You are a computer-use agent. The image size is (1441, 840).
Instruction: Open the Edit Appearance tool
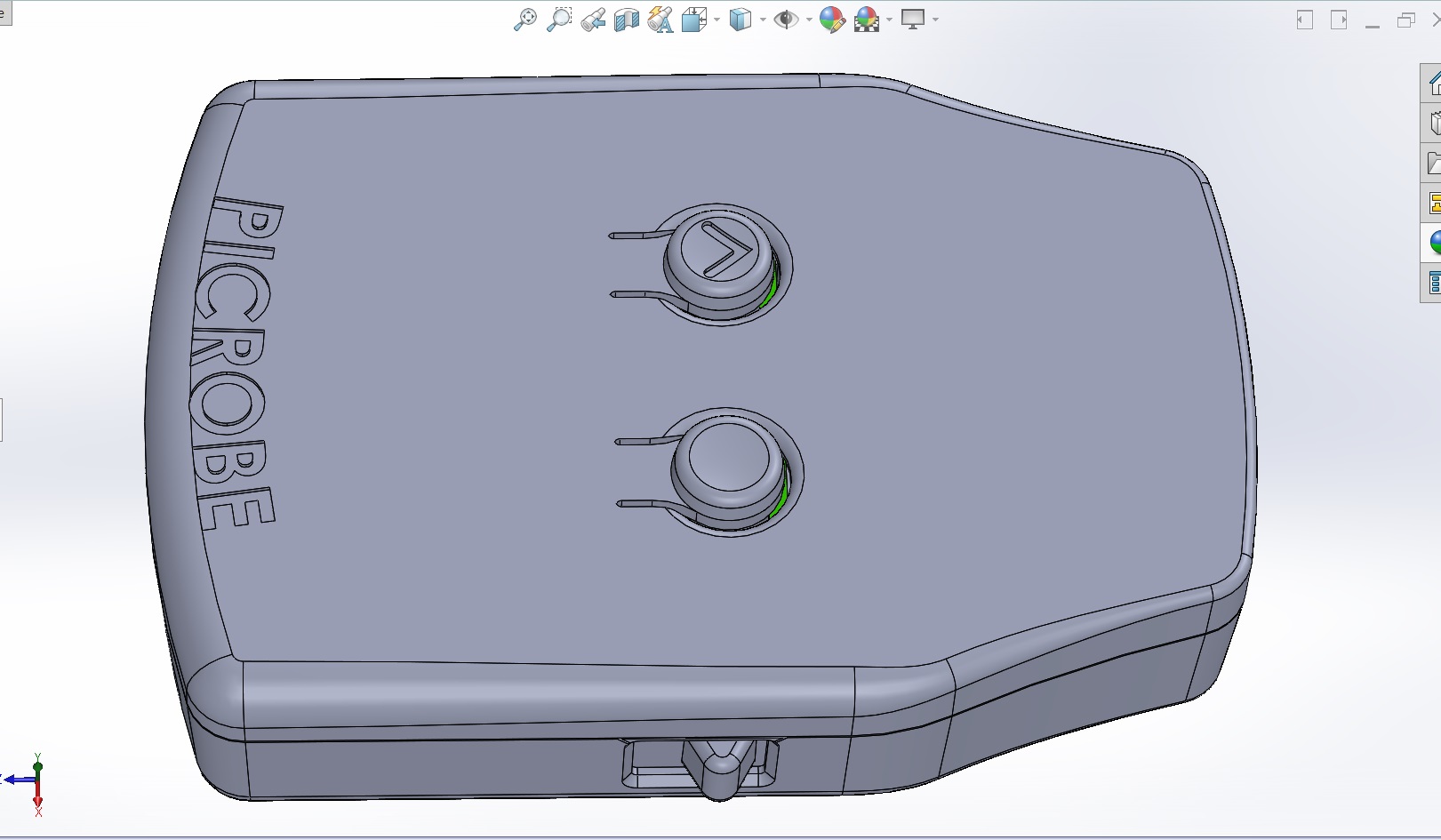(x=832, y=20)
